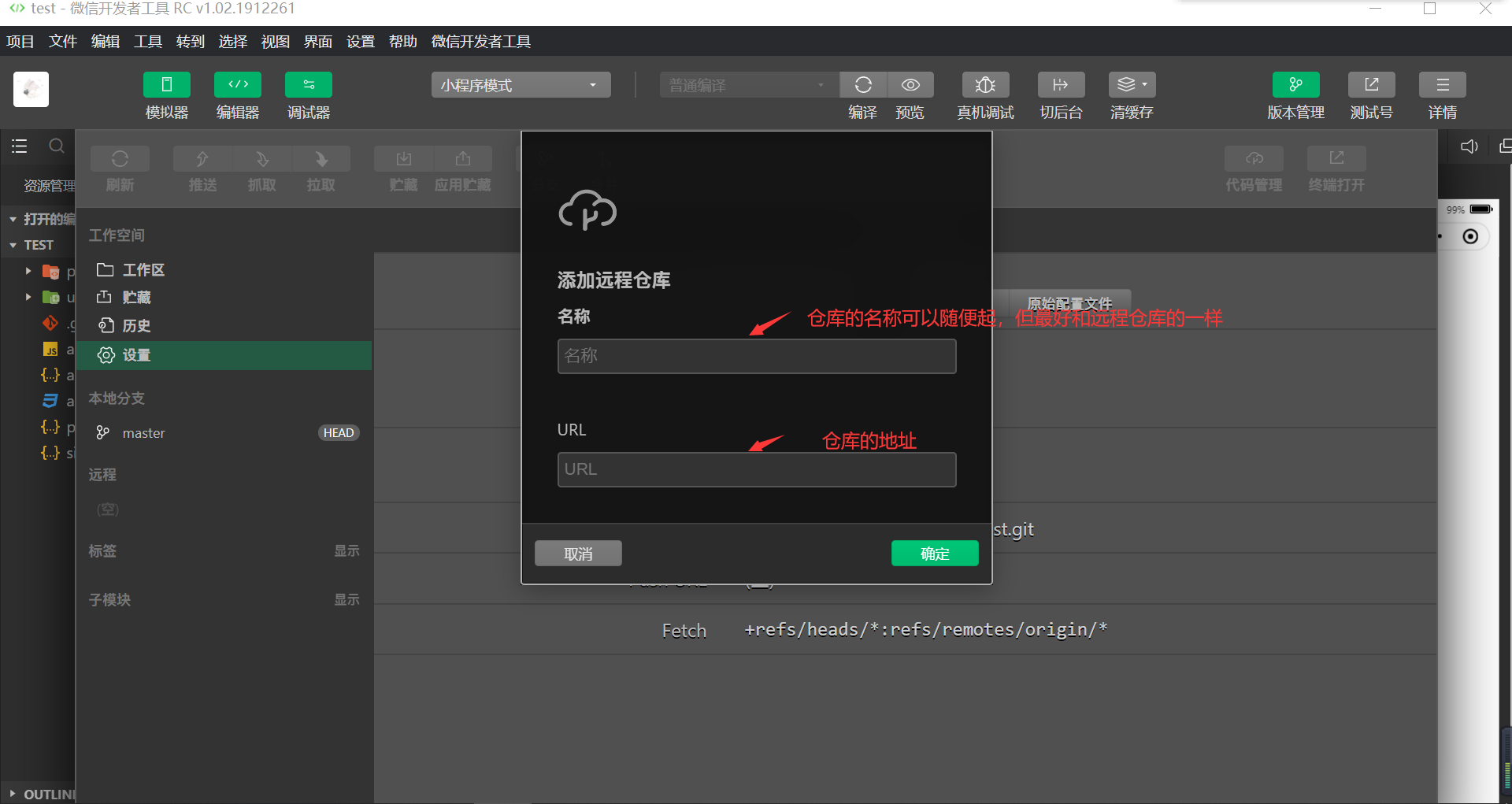
Task: Click the Compile (编译) refresh icon
Action: tap(863, 84)
